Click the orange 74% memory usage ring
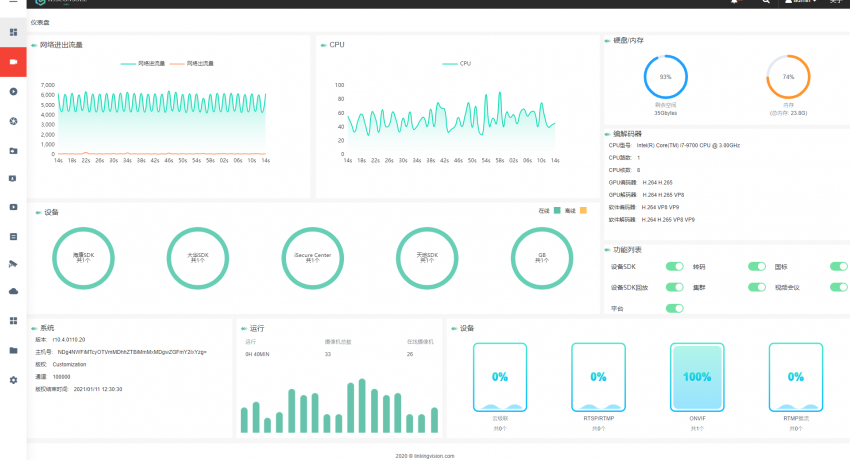Image resolution: width=850 pixels, height=460 pixels. tap(788, 77)
